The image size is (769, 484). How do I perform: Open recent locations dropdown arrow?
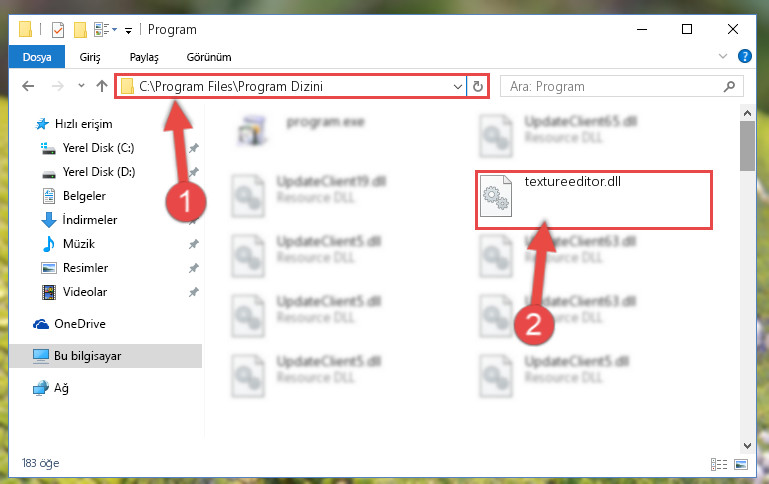point(81,86)
